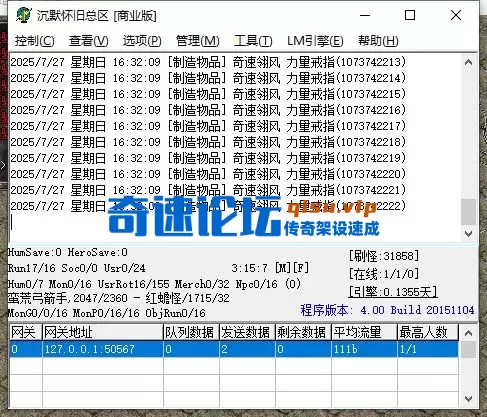Image resolution: width=487 pixels, height=417 pixels.
Task: Click log line ending 1073742213
Action: (x=208, y=62)
